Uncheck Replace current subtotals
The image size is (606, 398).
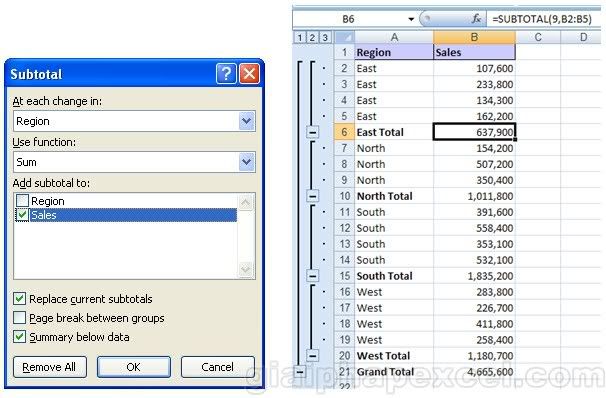click(x=19, y=299)
